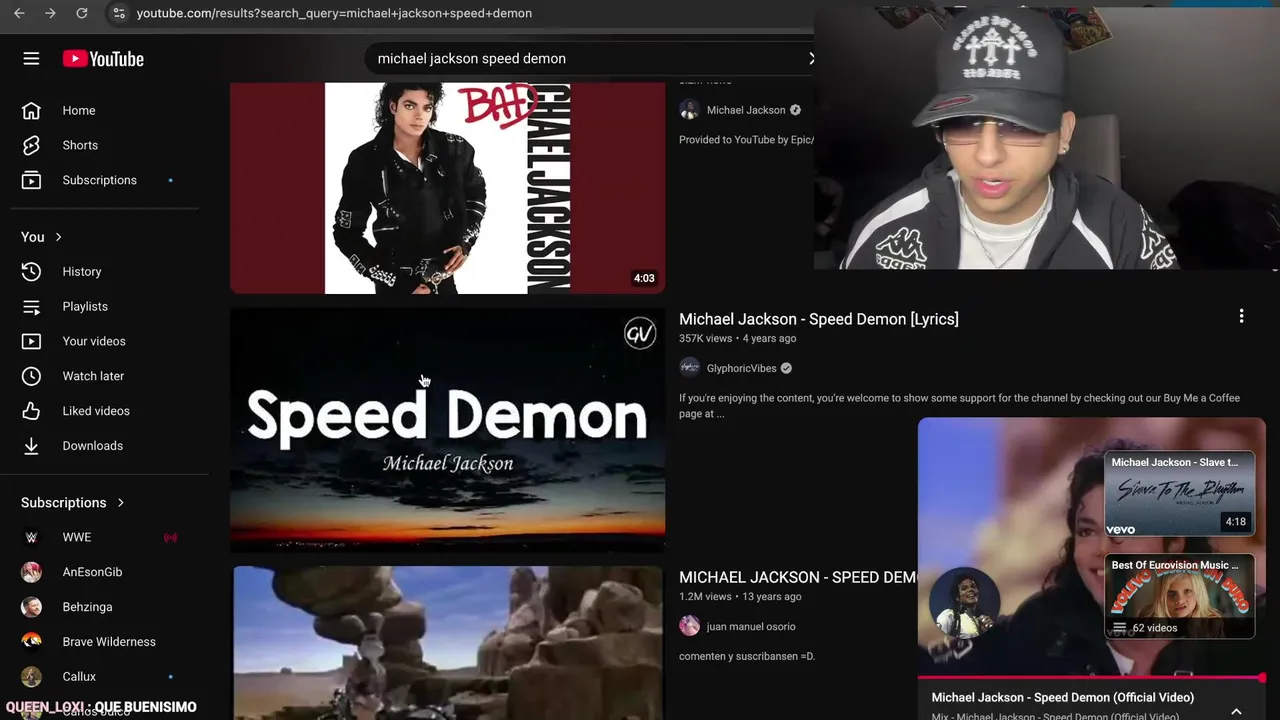
Task: Click the '357K views' text
Action: point(705,339)
